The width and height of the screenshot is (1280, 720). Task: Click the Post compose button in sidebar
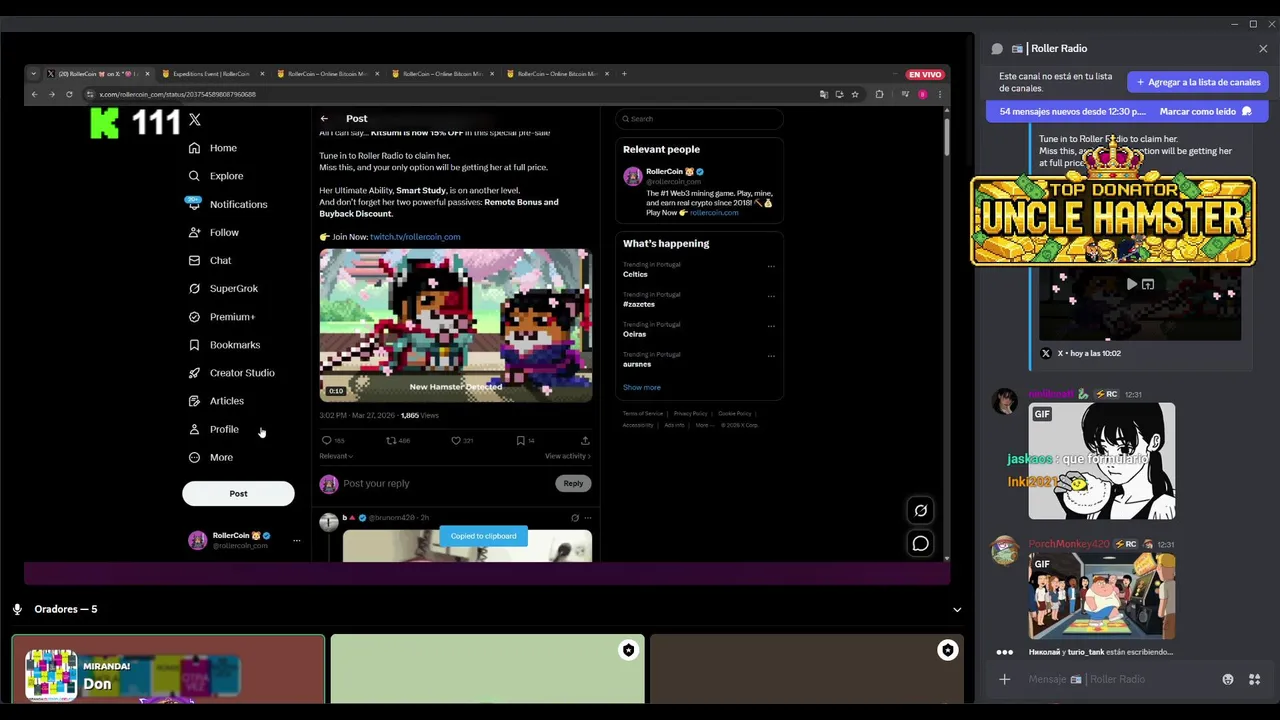tap(238, 493)
